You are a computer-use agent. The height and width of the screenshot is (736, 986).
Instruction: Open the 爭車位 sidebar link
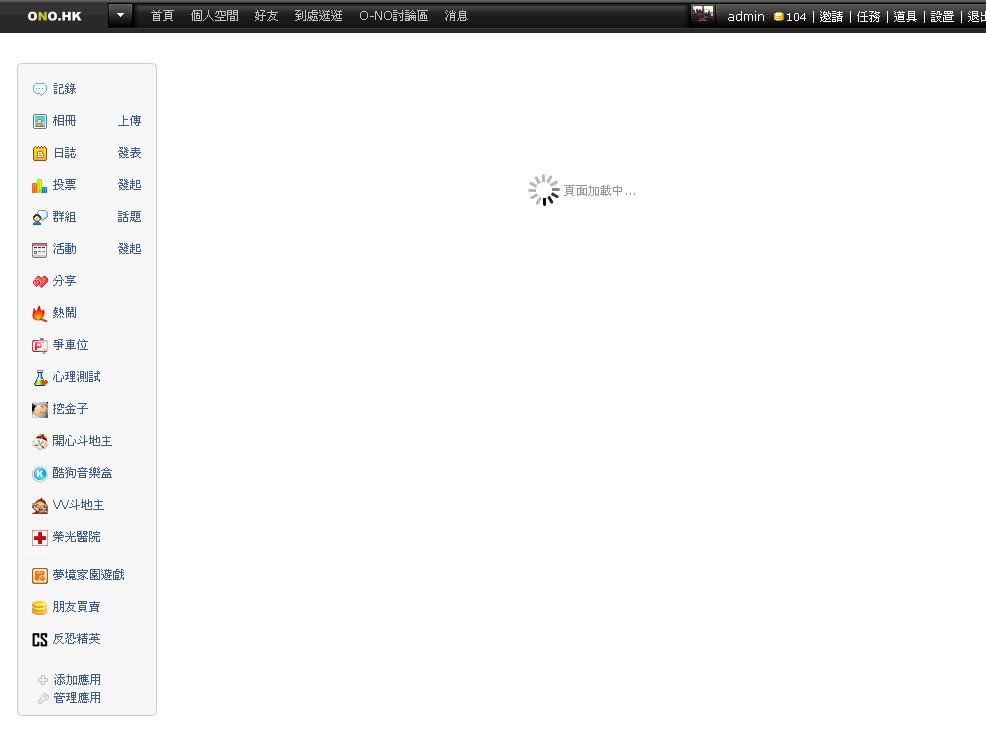point(70,345)
